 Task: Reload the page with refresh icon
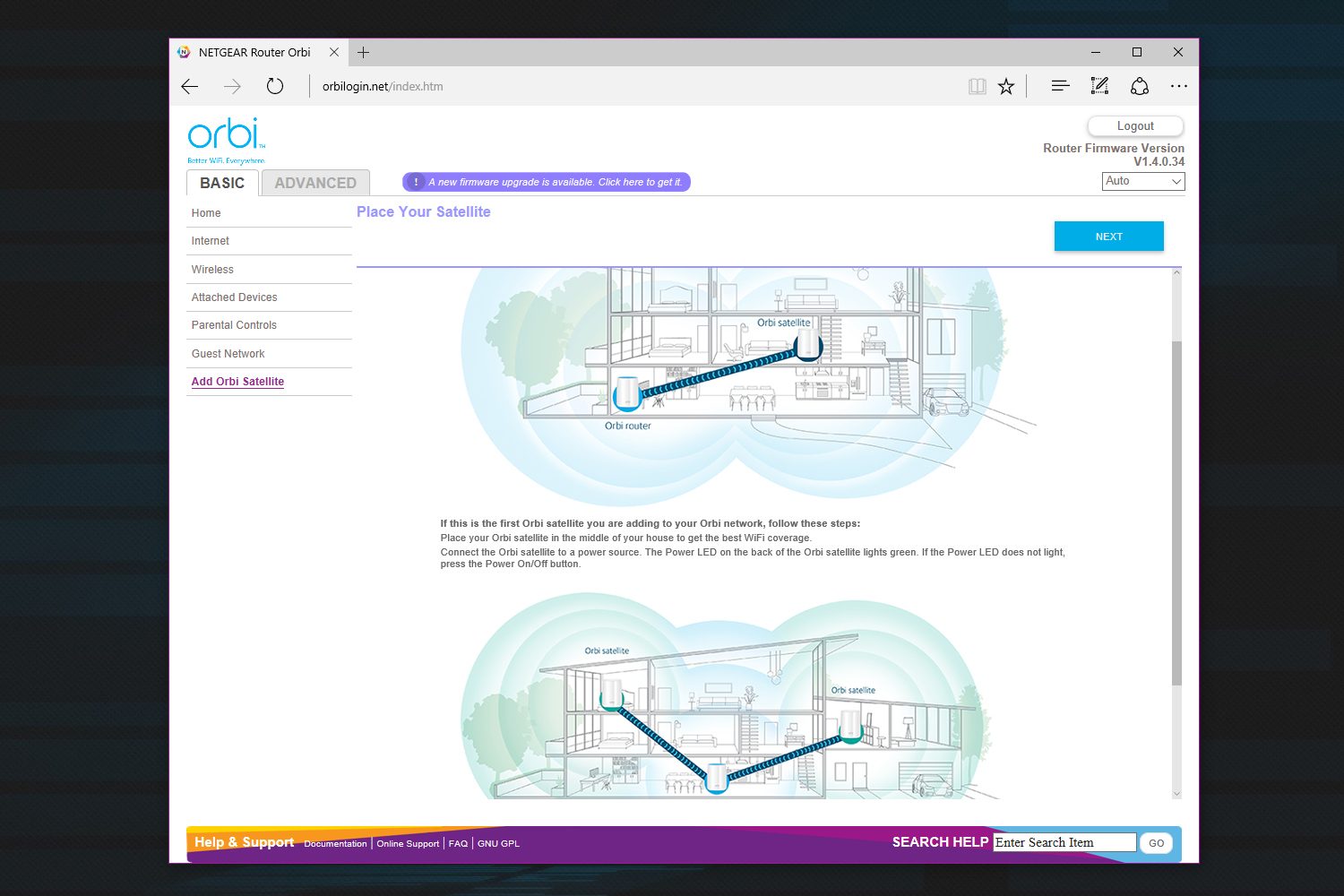click(275, 87)
